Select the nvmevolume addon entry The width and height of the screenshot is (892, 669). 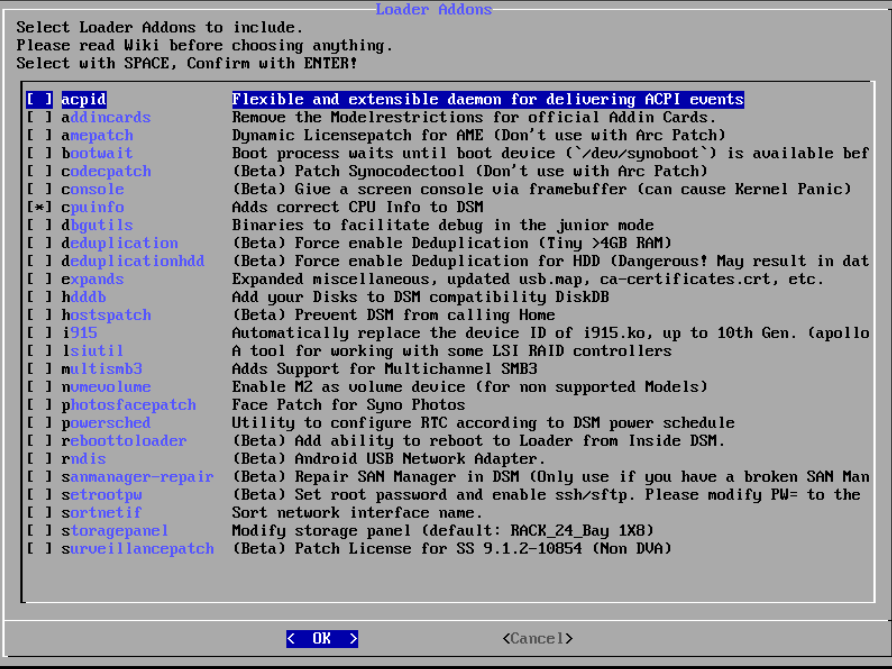tap(106, 388)
